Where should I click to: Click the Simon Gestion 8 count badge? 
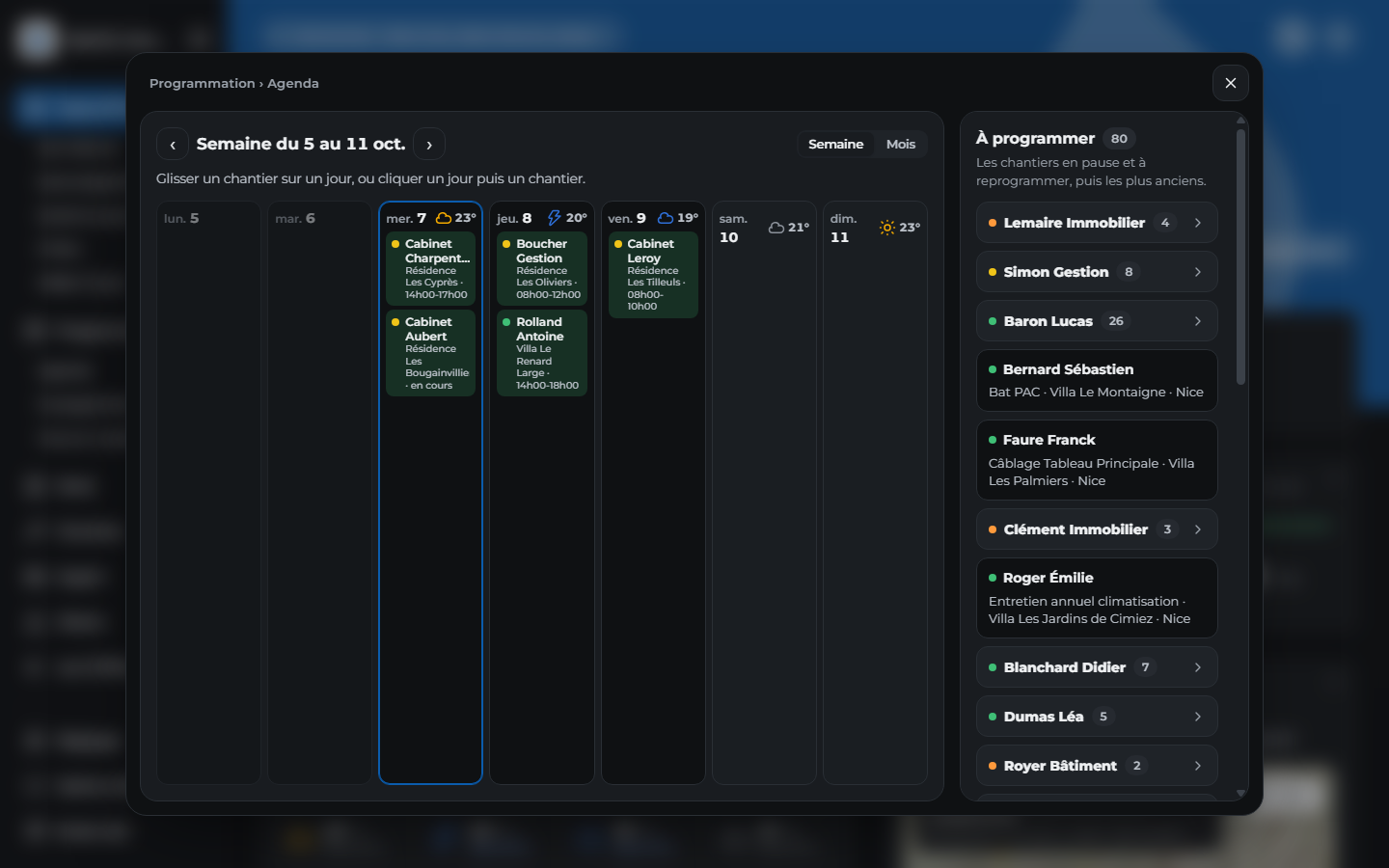point(1129,272)
